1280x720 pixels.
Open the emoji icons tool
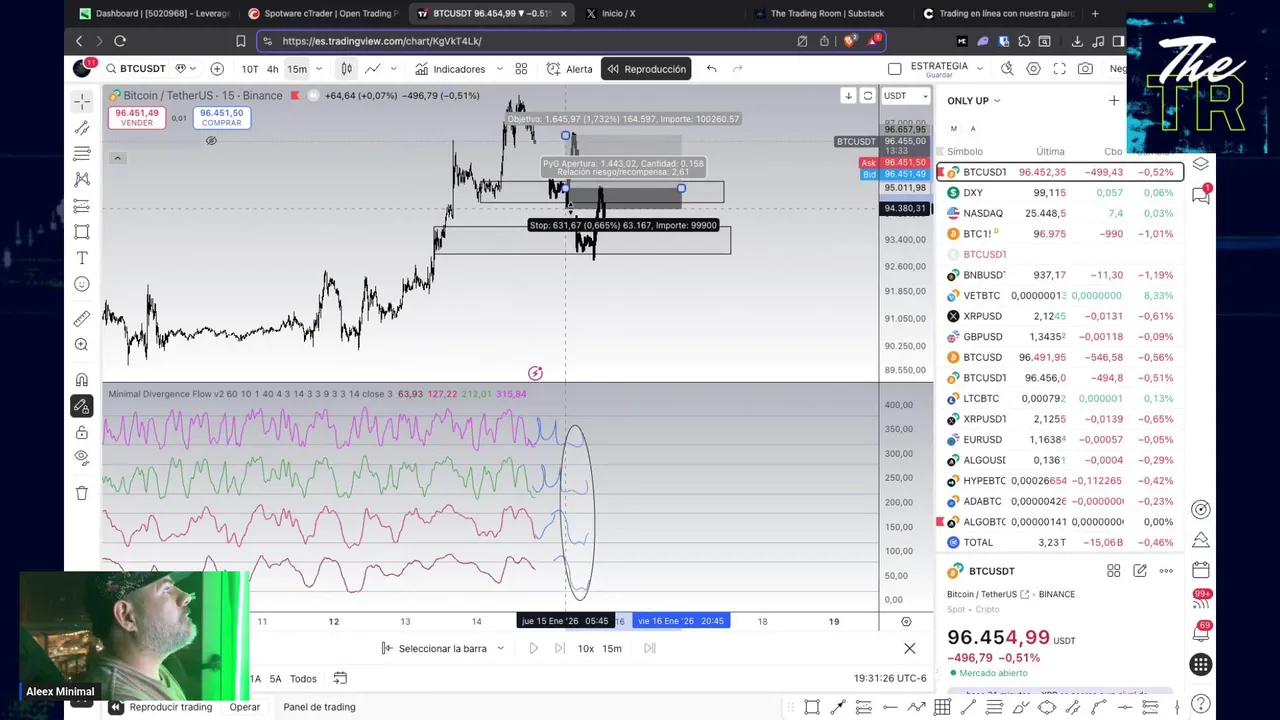[x=82, y=284]
